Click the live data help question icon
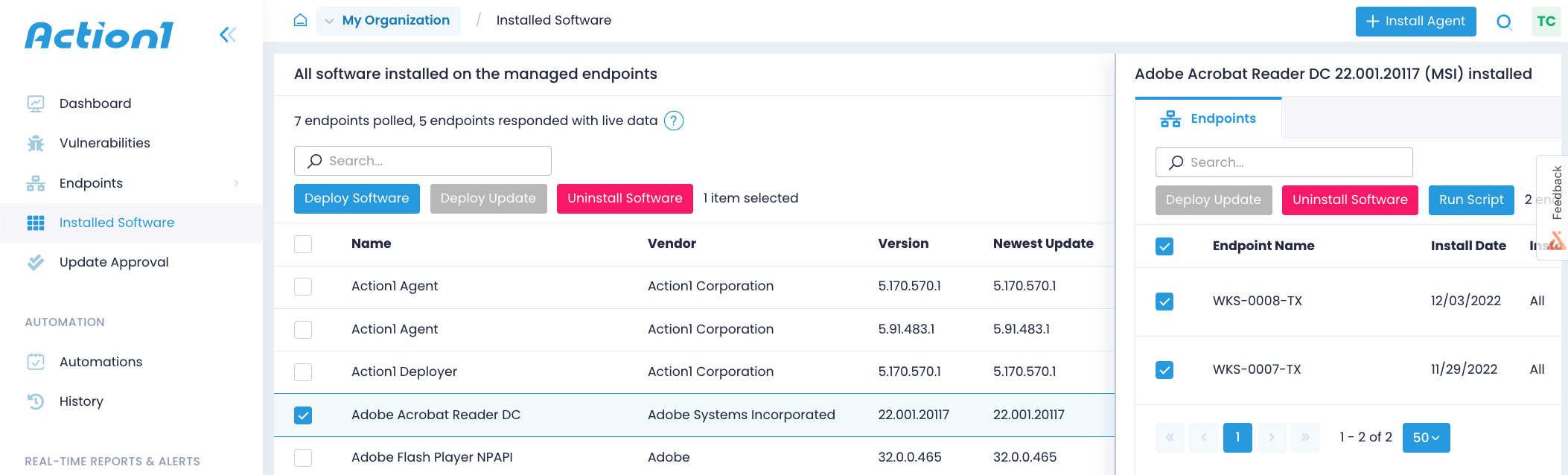Screen dimensions: 1568x475 [674, 121]
